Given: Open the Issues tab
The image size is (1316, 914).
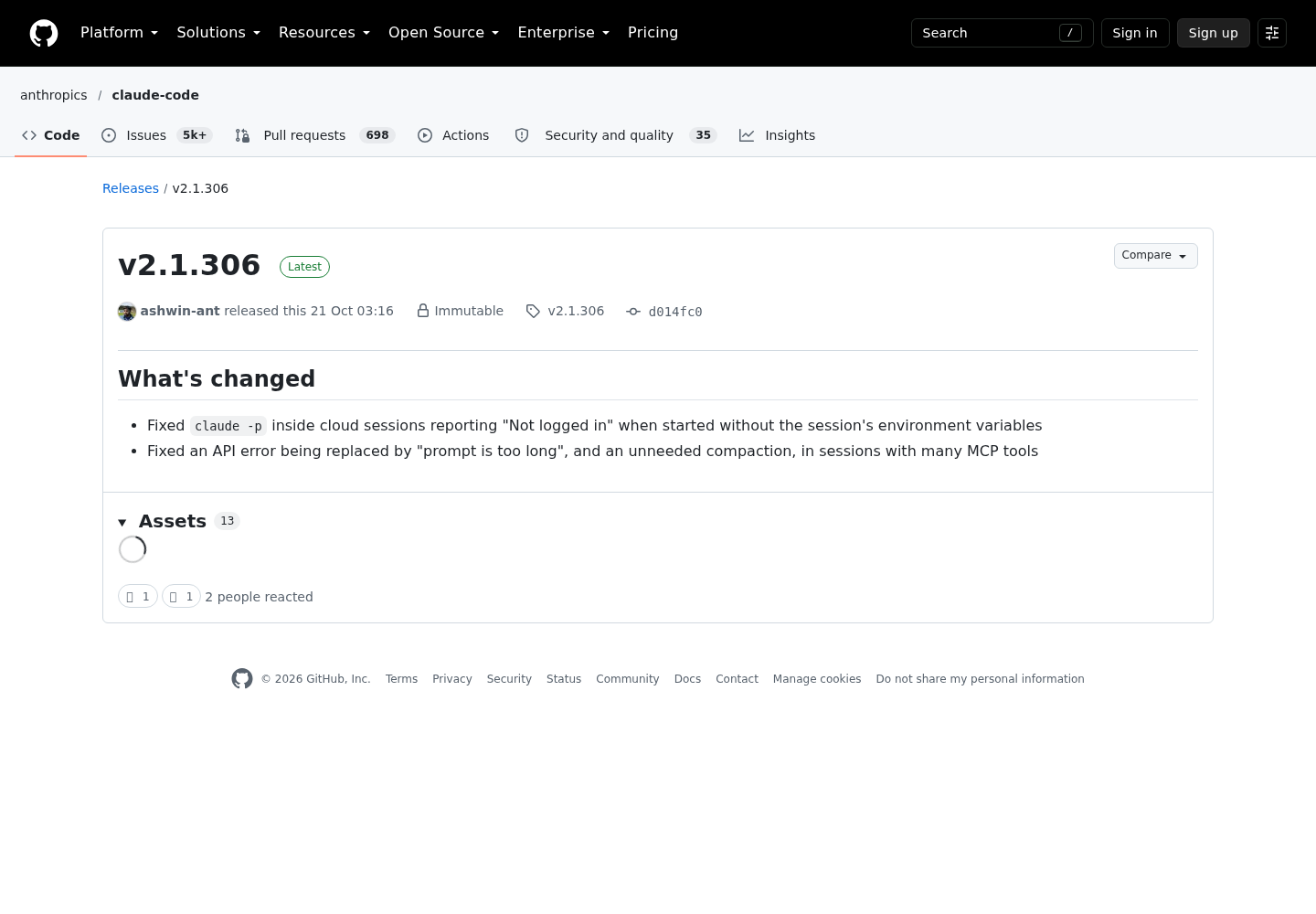Looking at the screenshot, I should click(156, 135).
